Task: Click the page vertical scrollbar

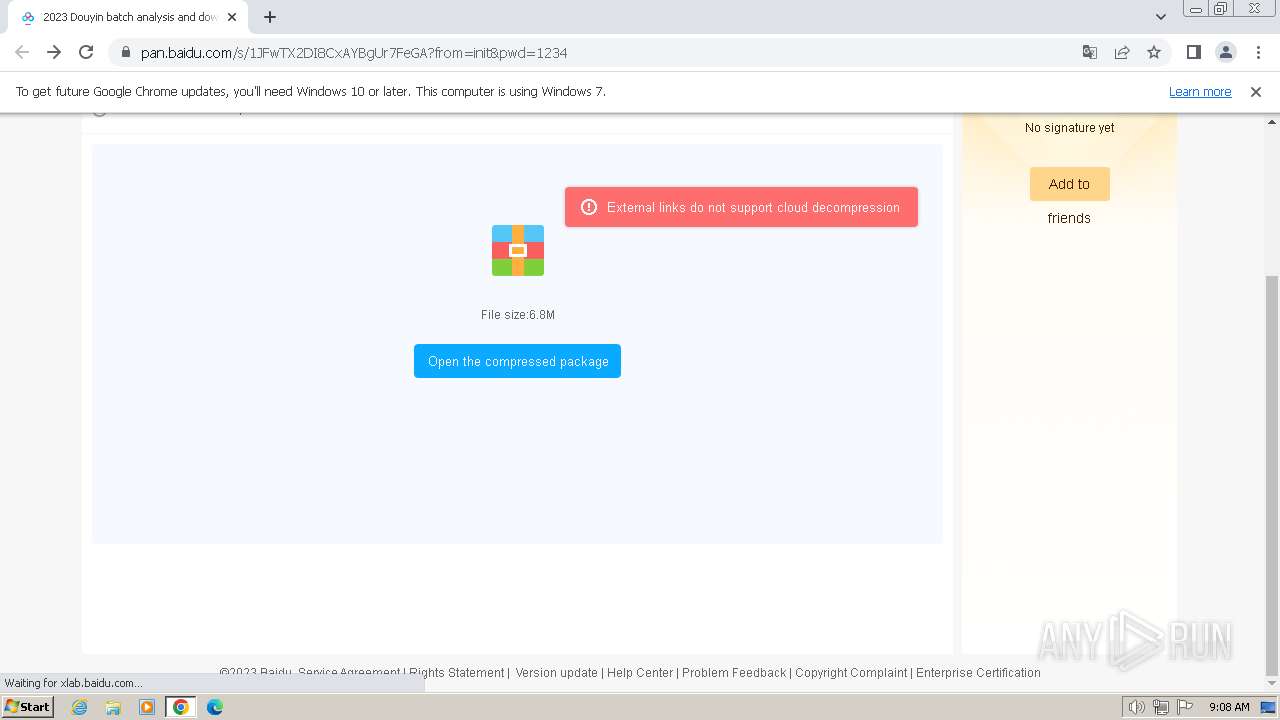Action: [1272, 475]
